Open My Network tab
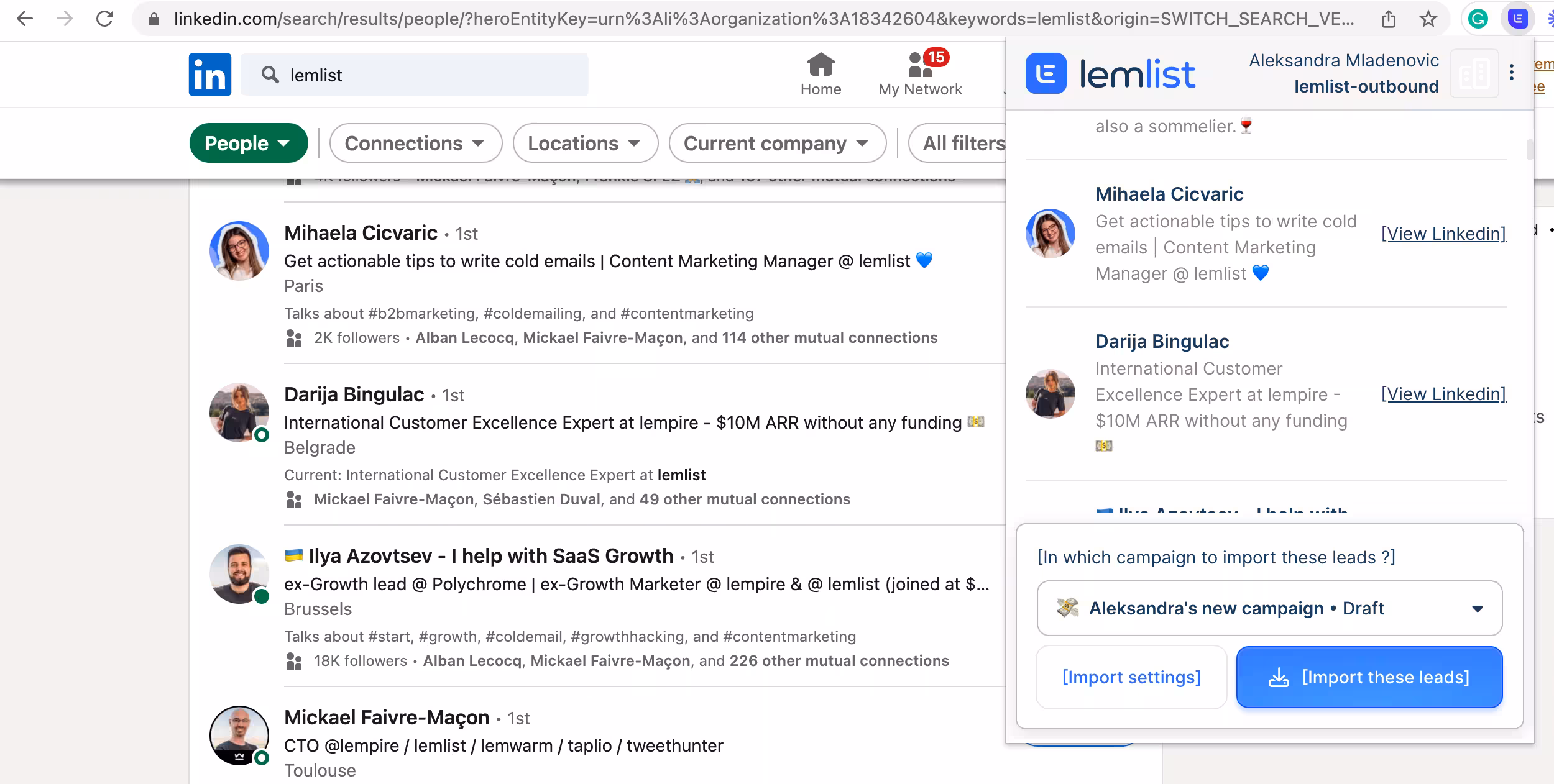The height and width of the screenshot is (784, 1554). (x=920, y=73)
